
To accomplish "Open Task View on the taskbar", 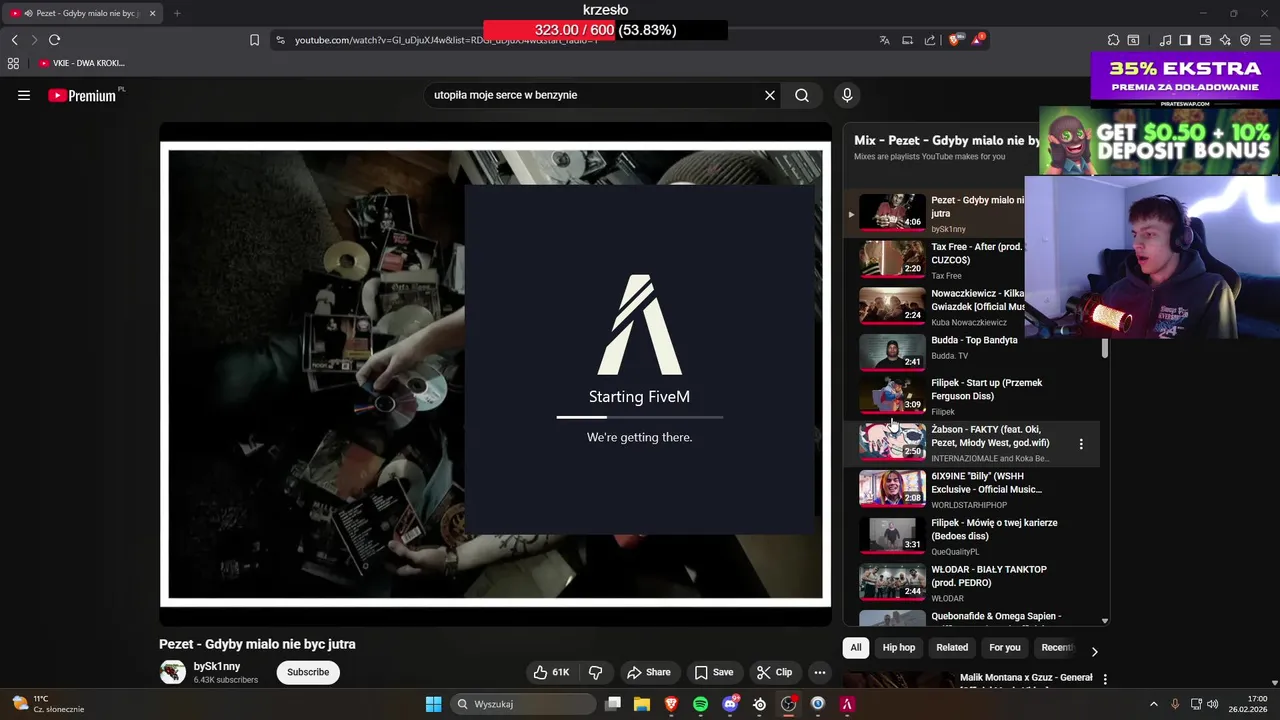I will click(x=614, y=704).
